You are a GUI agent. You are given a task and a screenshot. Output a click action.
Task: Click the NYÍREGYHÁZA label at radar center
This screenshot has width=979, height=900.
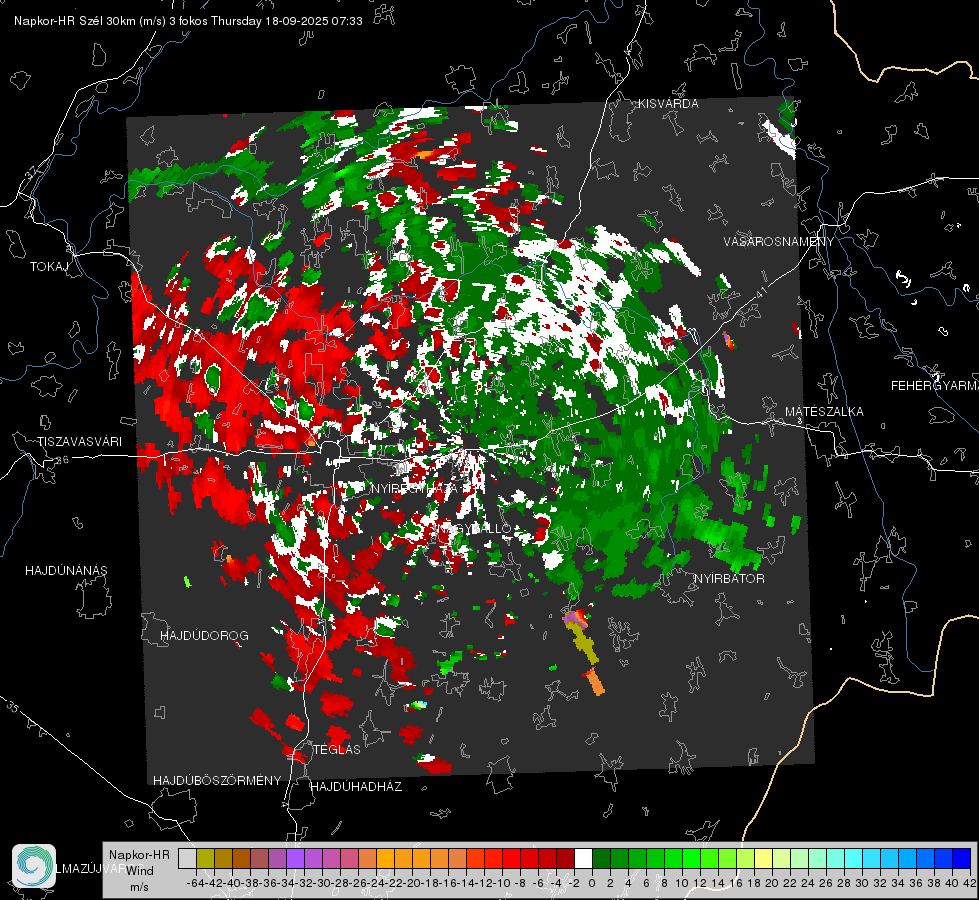[416, 488]
